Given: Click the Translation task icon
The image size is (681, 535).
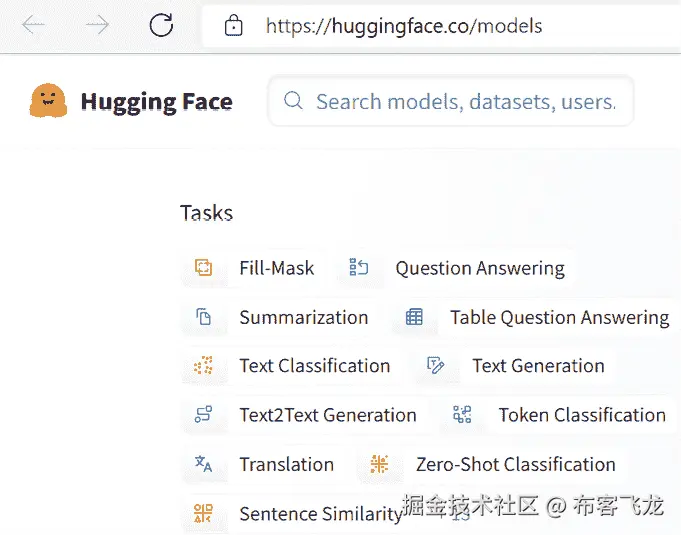Looking at the screenshot, I should click(x=204, y=464).
